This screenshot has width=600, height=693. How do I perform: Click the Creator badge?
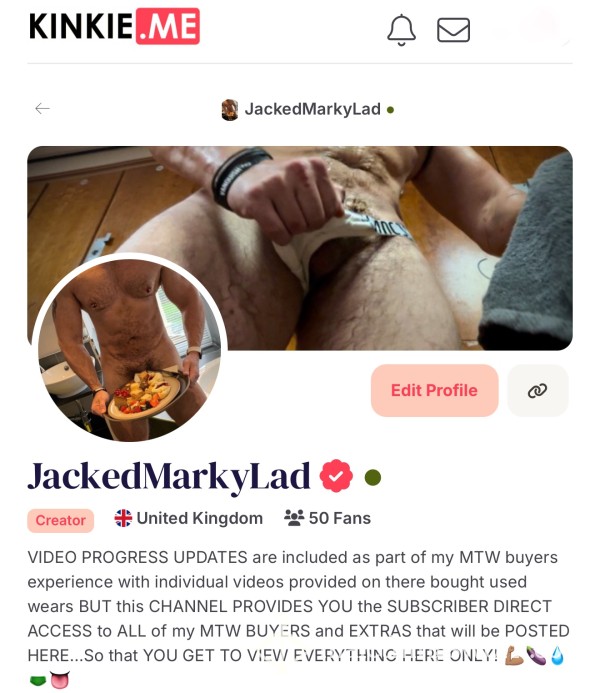[61, 520]
